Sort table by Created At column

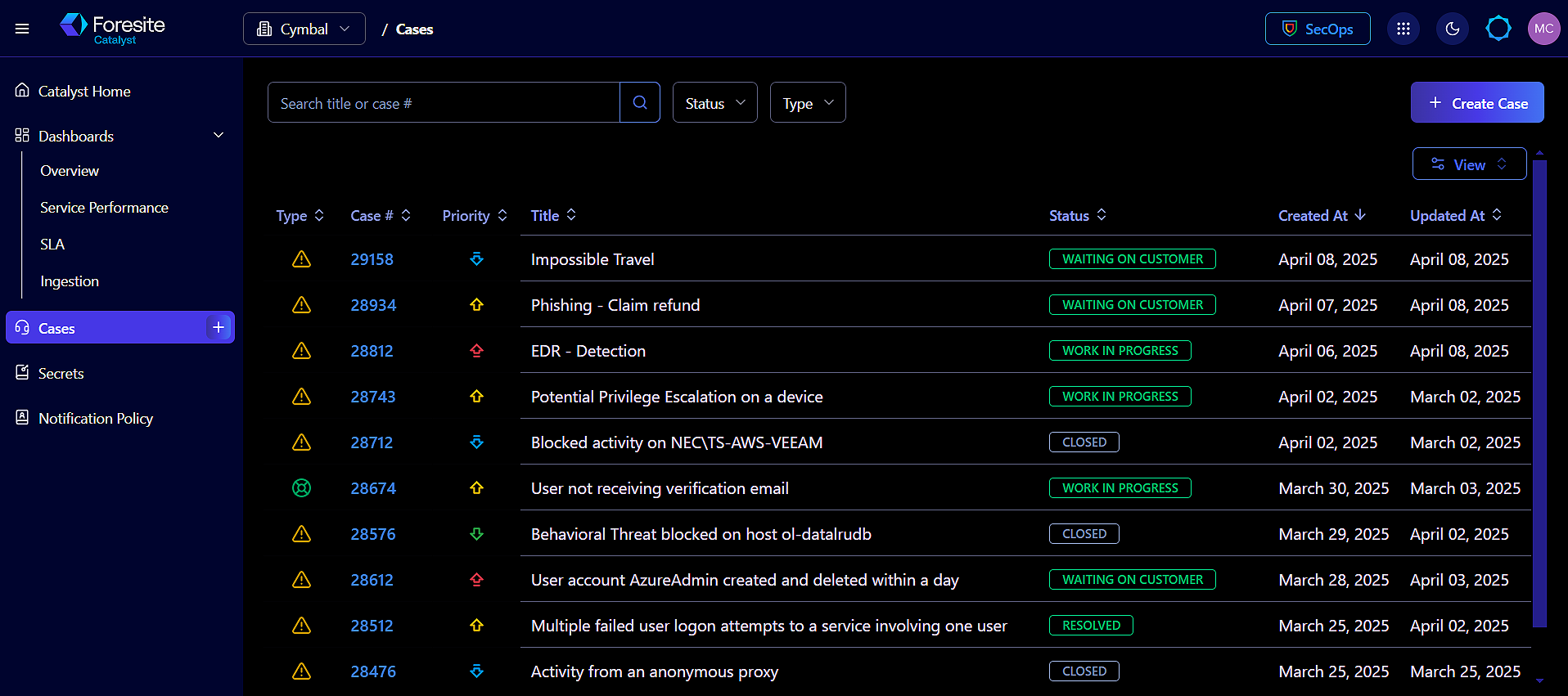point(1322,215)
